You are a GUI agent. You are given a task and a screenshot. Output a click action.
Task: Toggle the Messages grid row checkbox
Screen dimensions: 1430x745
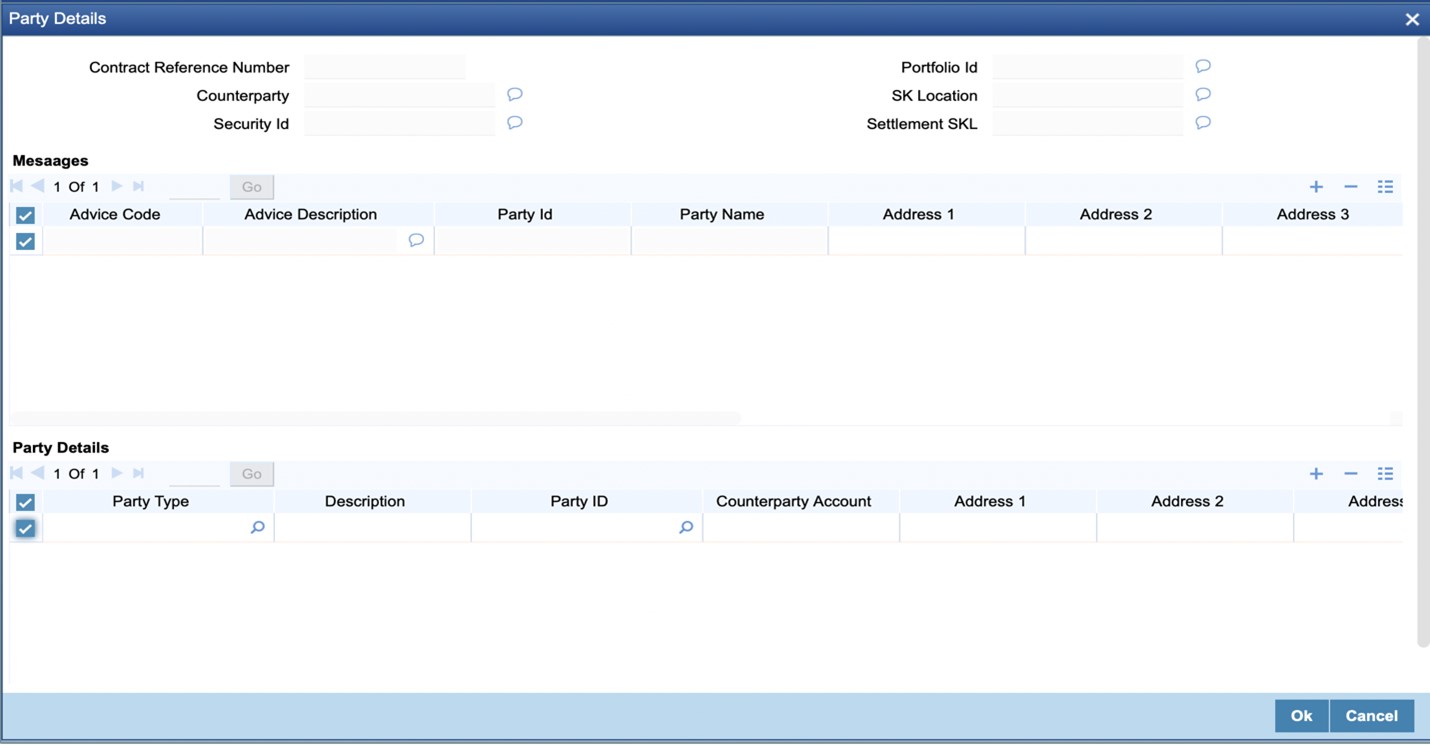point(25,241)
